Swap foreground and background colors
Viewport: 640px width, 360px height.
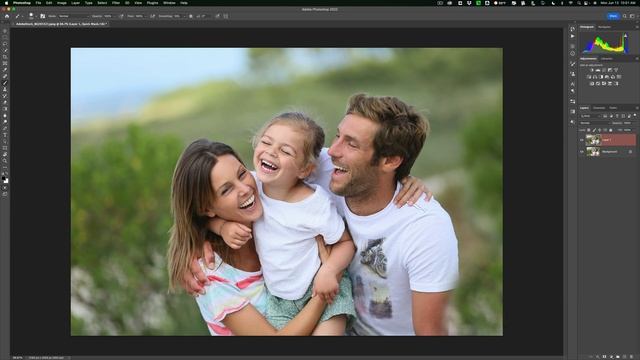tap(7, 174)
